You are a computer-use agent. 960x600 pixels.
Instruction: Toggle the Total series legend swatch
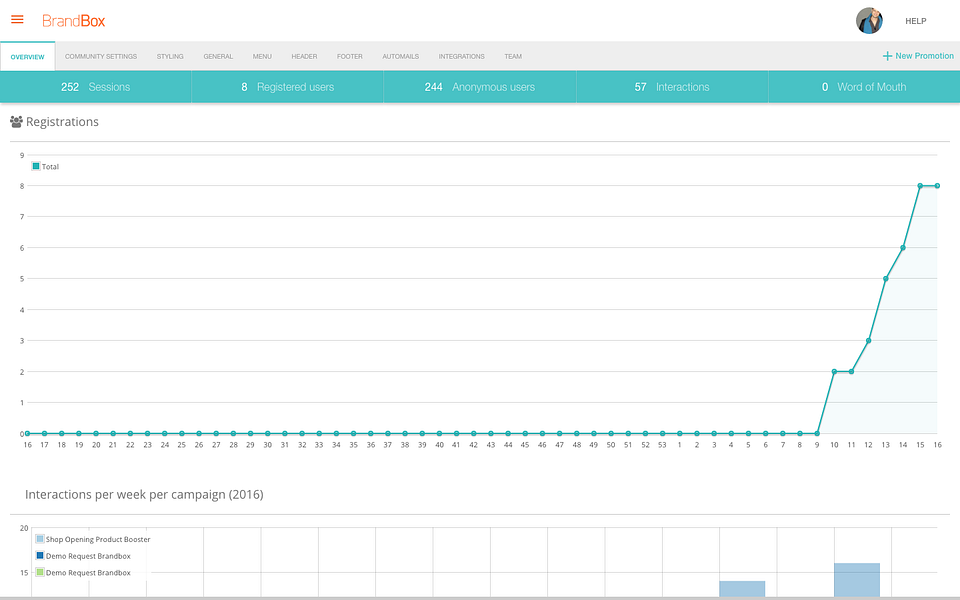36,166
